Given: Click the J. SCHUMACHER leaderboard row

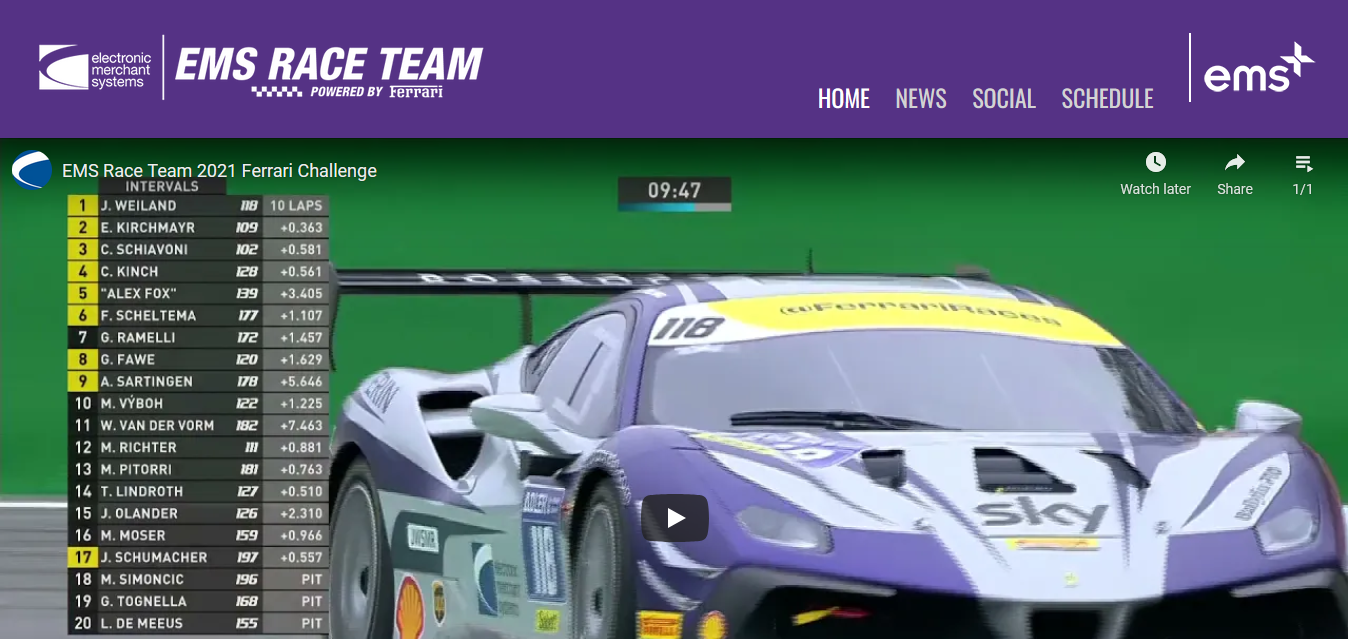Looking at the screenshot, I should [198, 557].
